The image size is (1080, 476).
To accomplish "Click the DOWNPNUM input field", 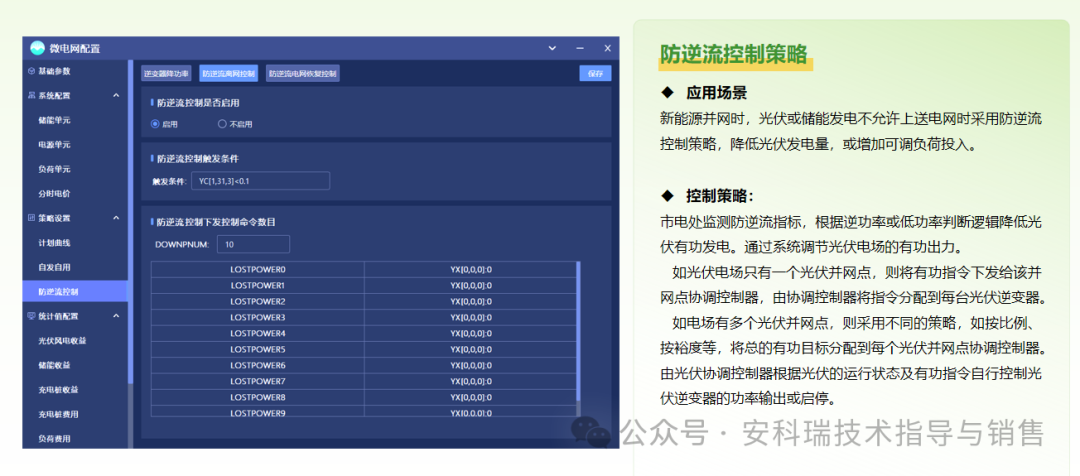I will pyautogui.click(x=253, y=244).
